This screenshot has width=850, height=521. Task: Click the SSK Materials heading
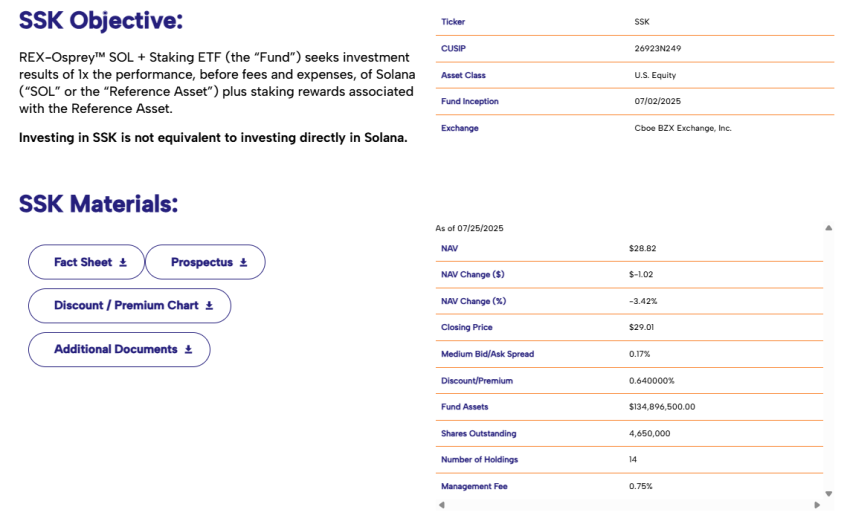98,204
